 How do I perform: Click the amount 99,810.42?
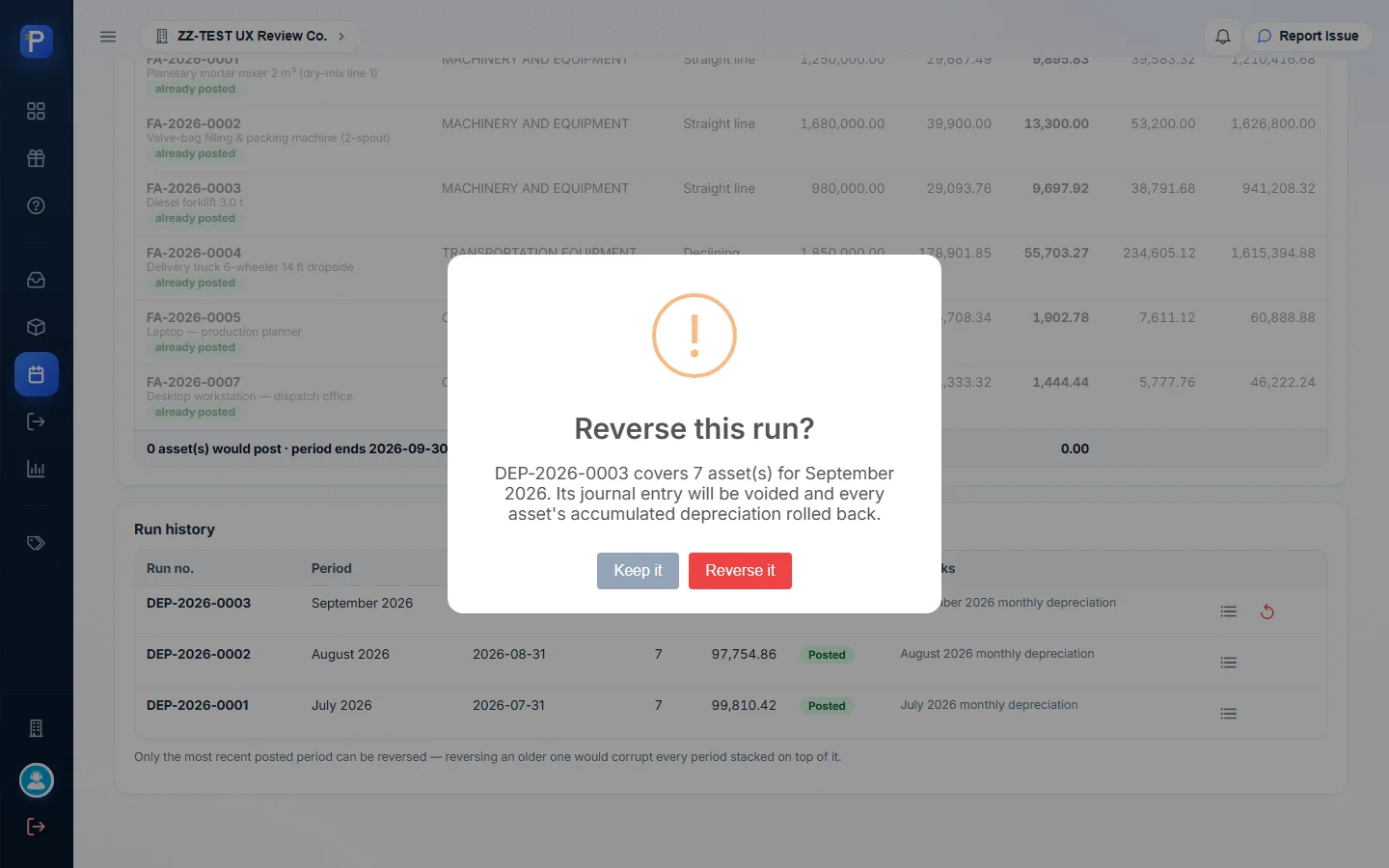click(x=744, y=705)
